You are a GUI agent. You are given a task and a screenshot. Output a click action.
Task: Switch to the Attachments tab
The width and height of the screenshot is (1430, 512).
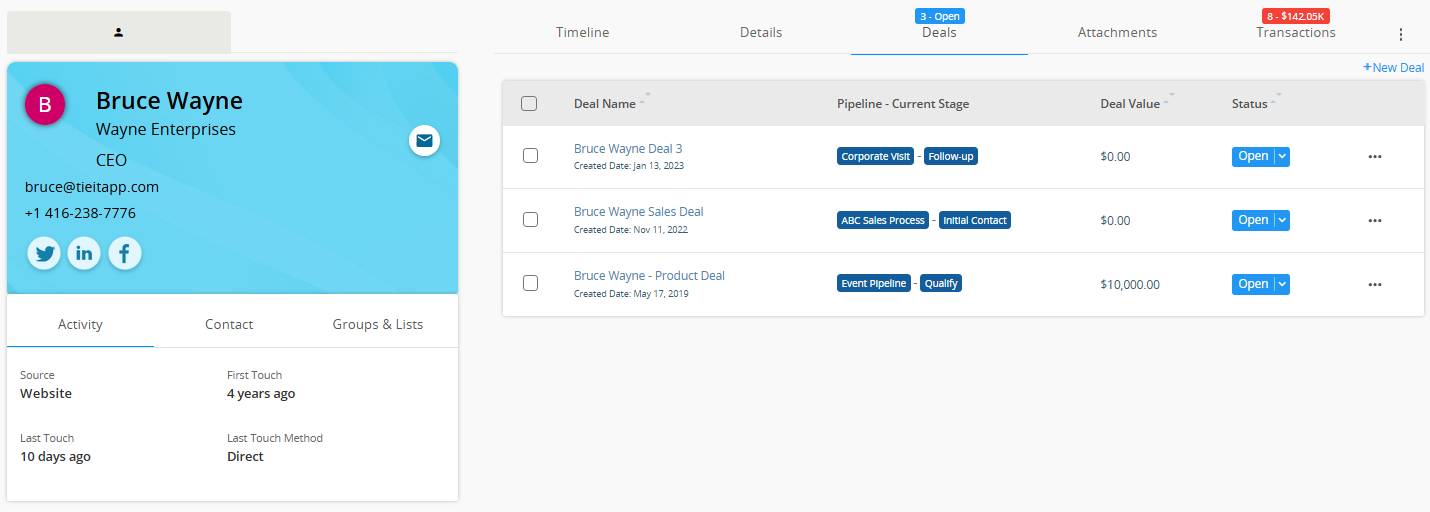tap(1117, 32)
